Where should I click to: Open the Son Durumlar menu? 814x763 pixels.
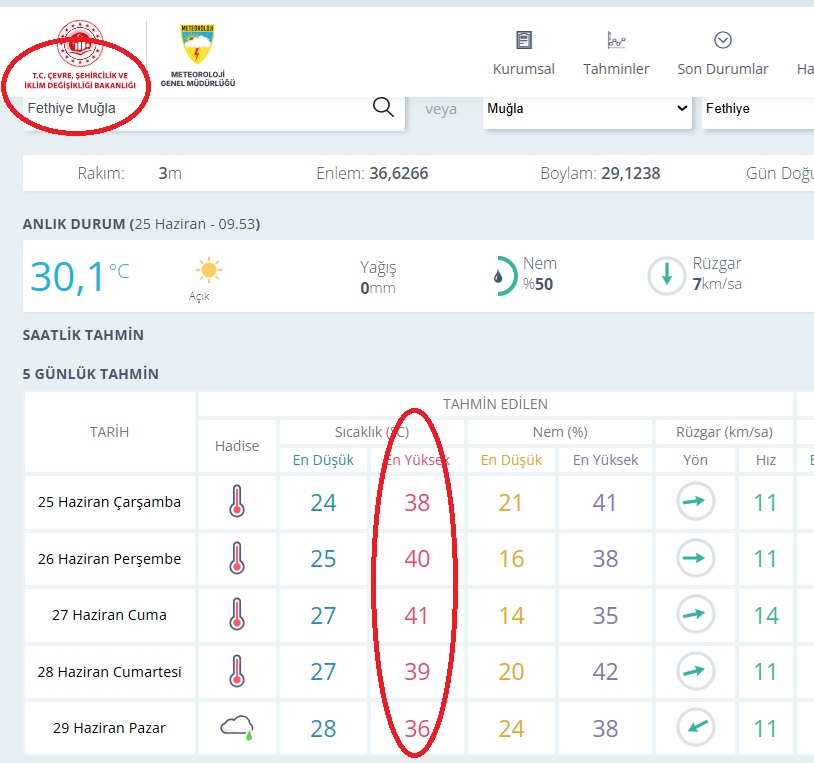[x=723, y=54]
